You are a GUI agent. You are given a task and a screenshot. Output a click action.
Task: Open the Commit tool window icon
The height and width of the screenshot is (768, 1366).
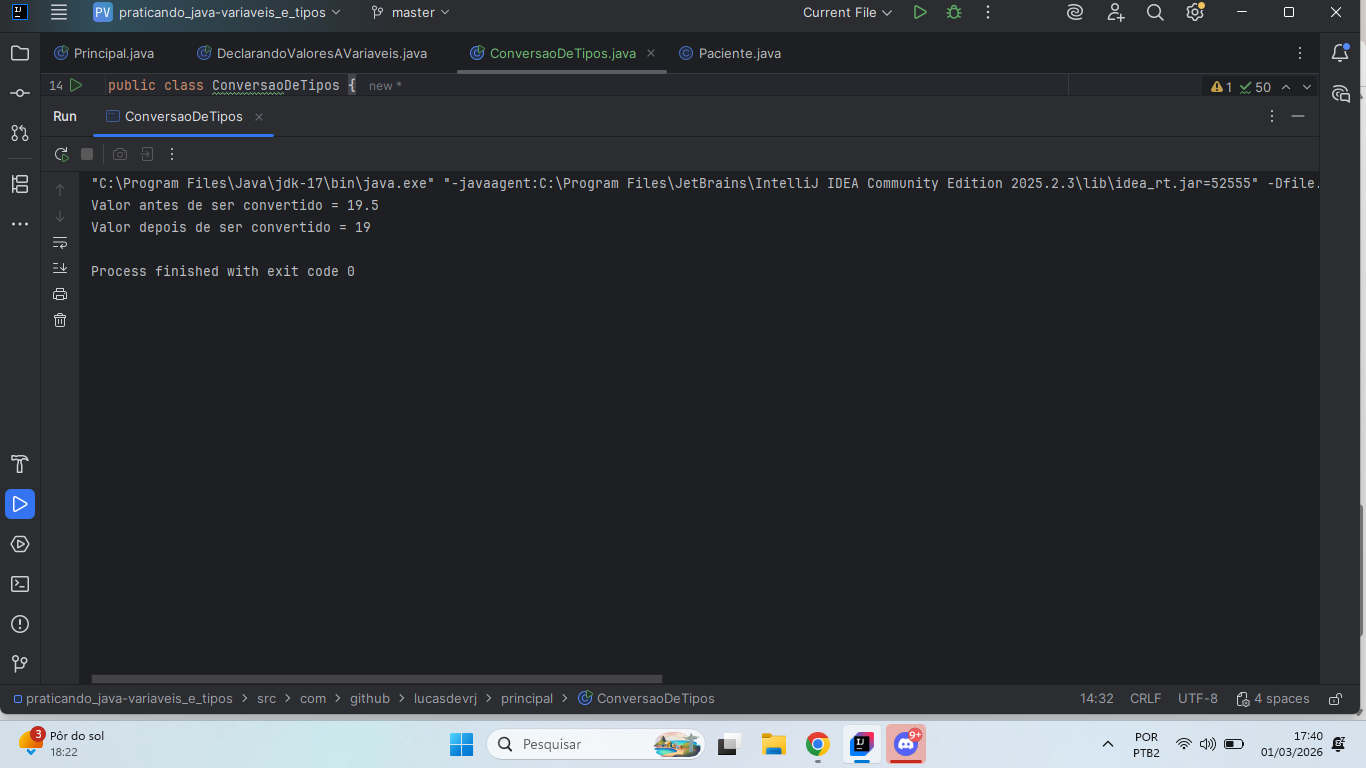20,92
